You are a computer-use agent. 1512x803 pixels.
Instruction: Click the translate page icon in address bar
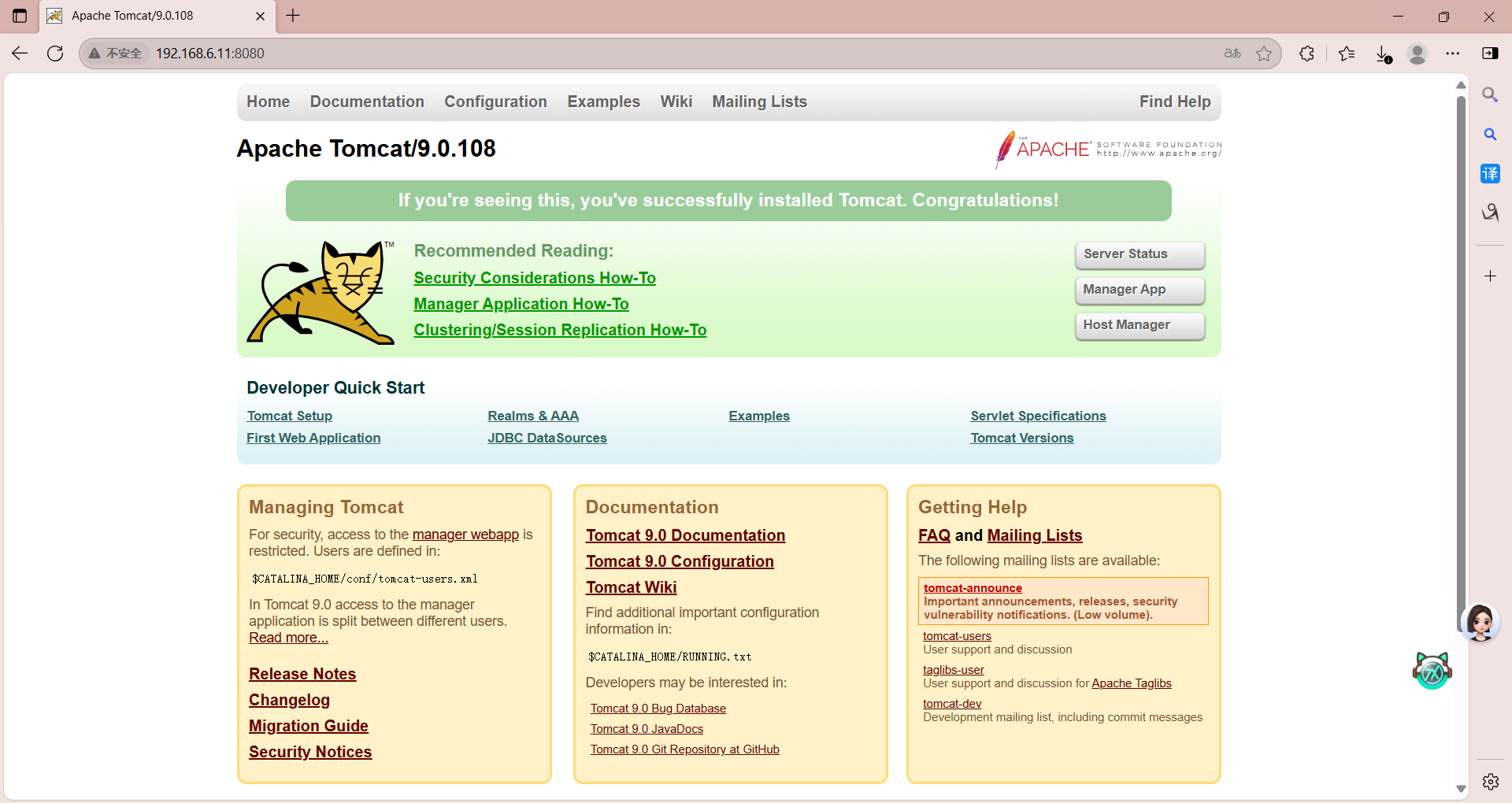(1232, 54)
